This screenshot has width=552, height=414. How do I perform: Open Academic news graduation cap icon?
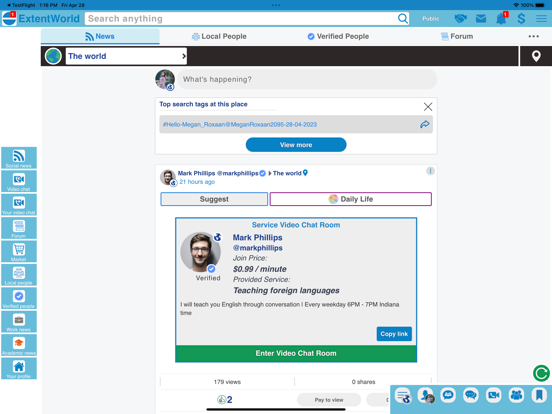(19, 345)
